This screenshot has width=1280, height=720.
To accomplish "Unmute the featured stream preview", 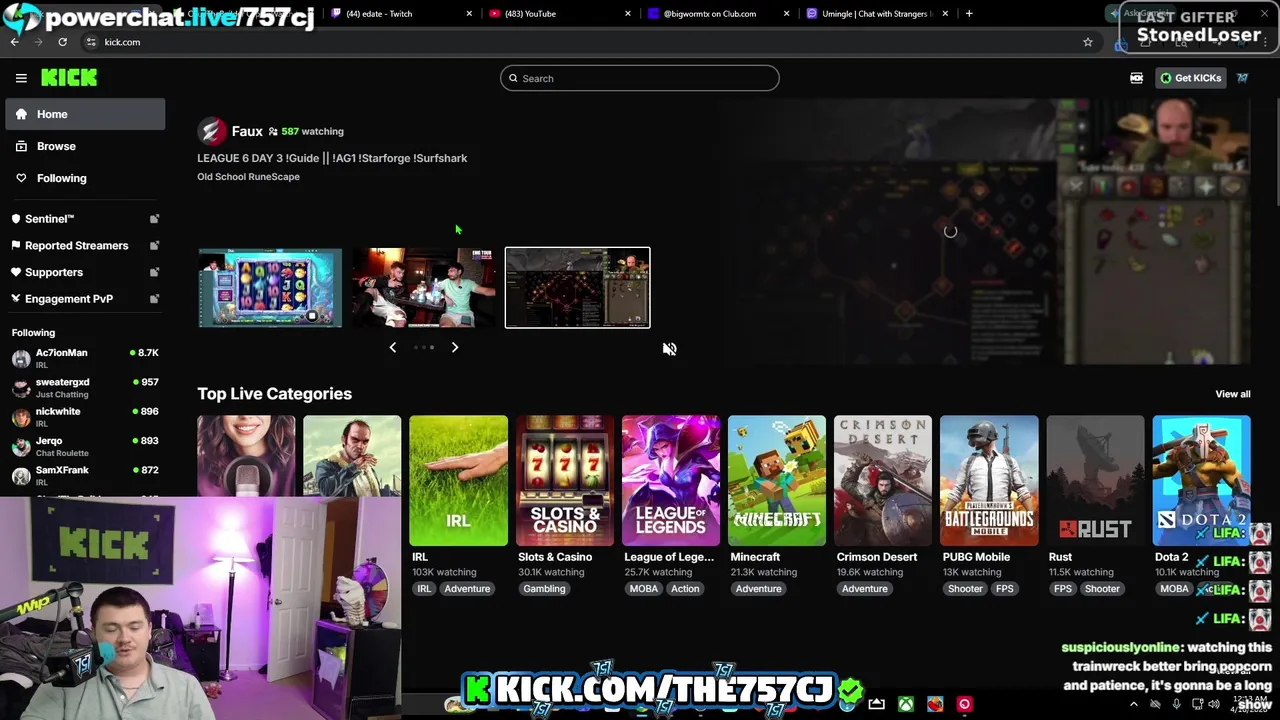I will tap(669, 349).
